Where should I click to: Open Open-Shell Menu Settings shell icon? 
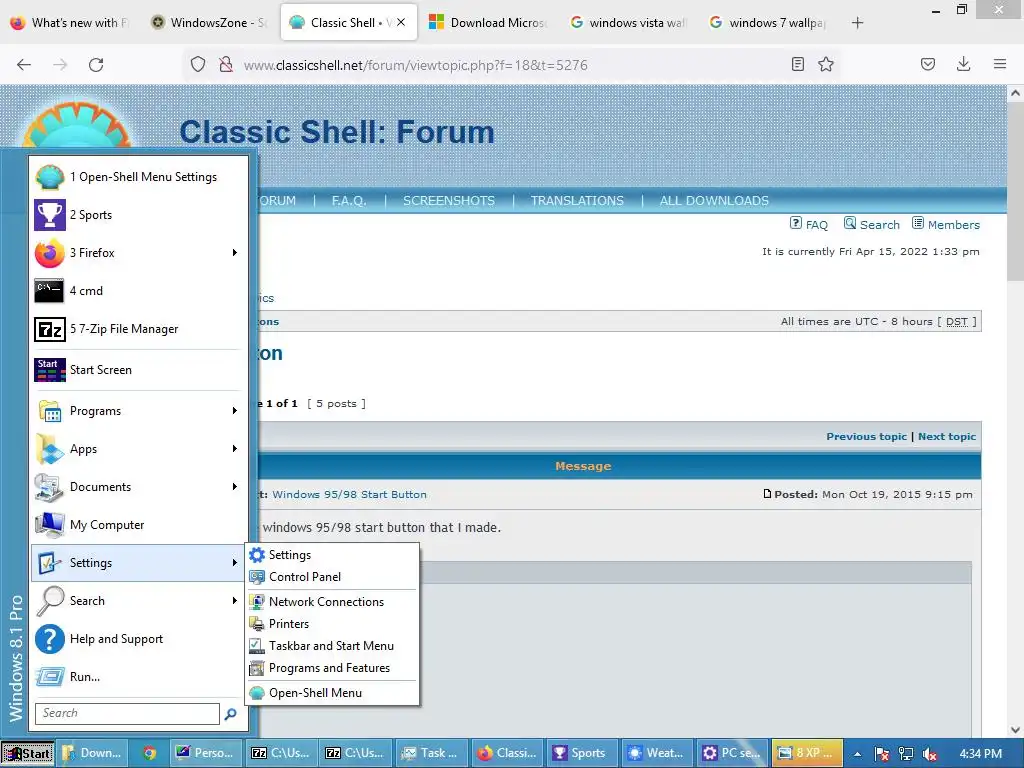50,177
